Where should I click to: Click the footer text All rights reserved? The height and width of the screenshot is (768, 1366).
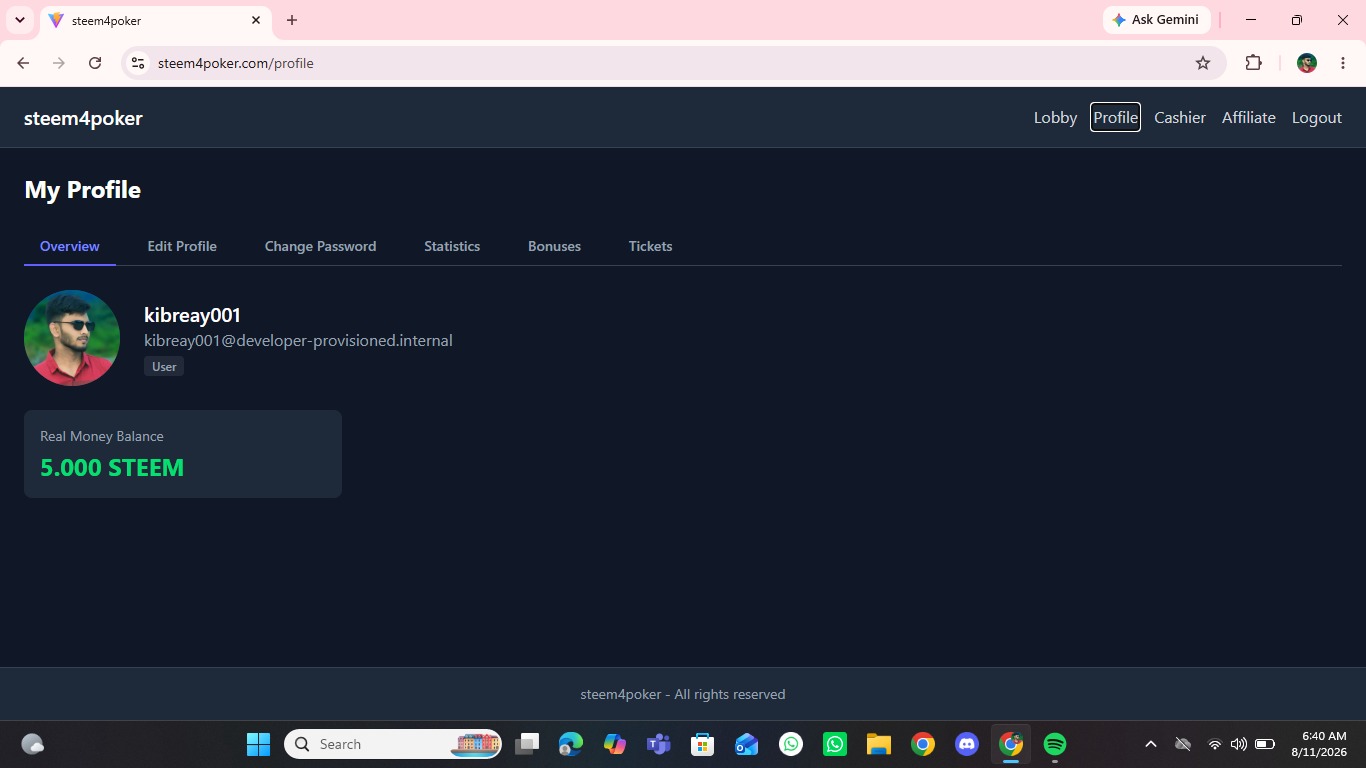click(730, 694)
